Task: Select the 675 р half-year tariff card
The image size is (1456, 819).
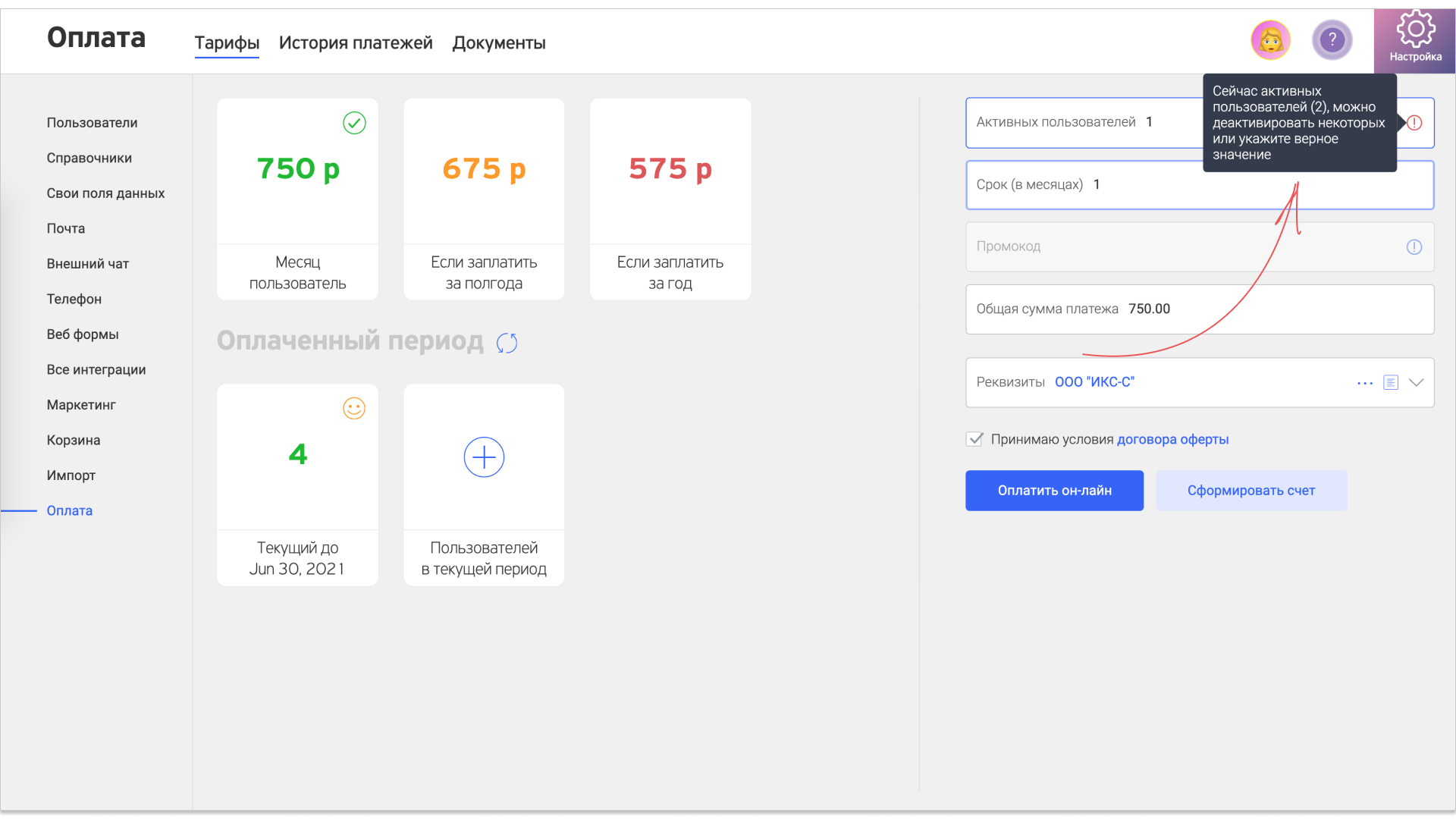Action: [x=484, y=199]
